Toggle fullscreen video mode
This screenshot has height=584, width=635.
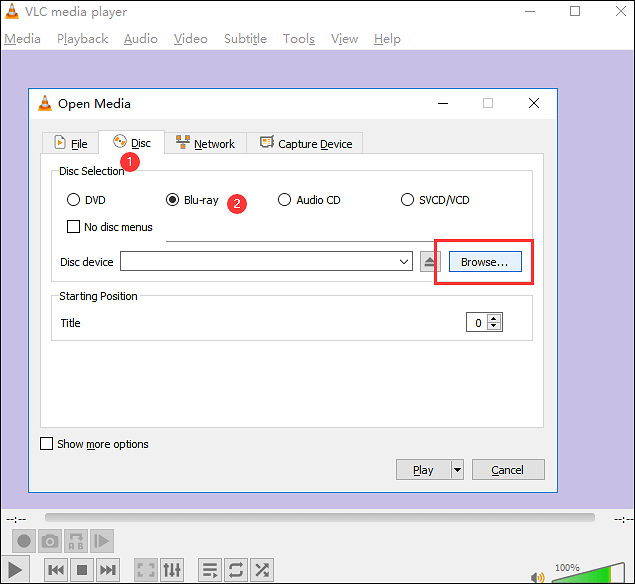click(146, 570)
